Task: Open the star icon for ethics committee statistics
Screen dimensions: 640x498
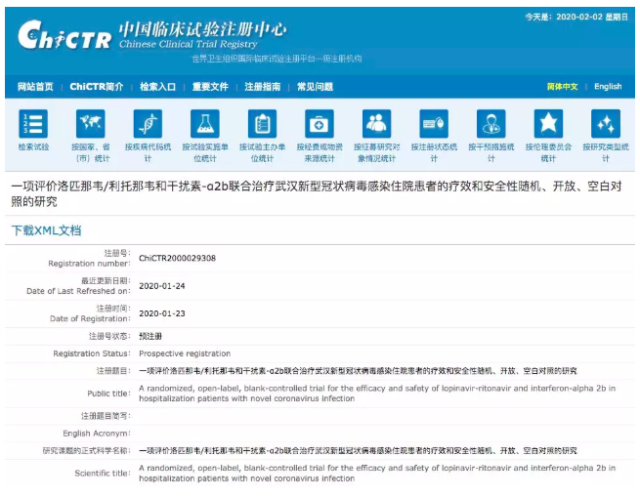Action: point(548,124)
